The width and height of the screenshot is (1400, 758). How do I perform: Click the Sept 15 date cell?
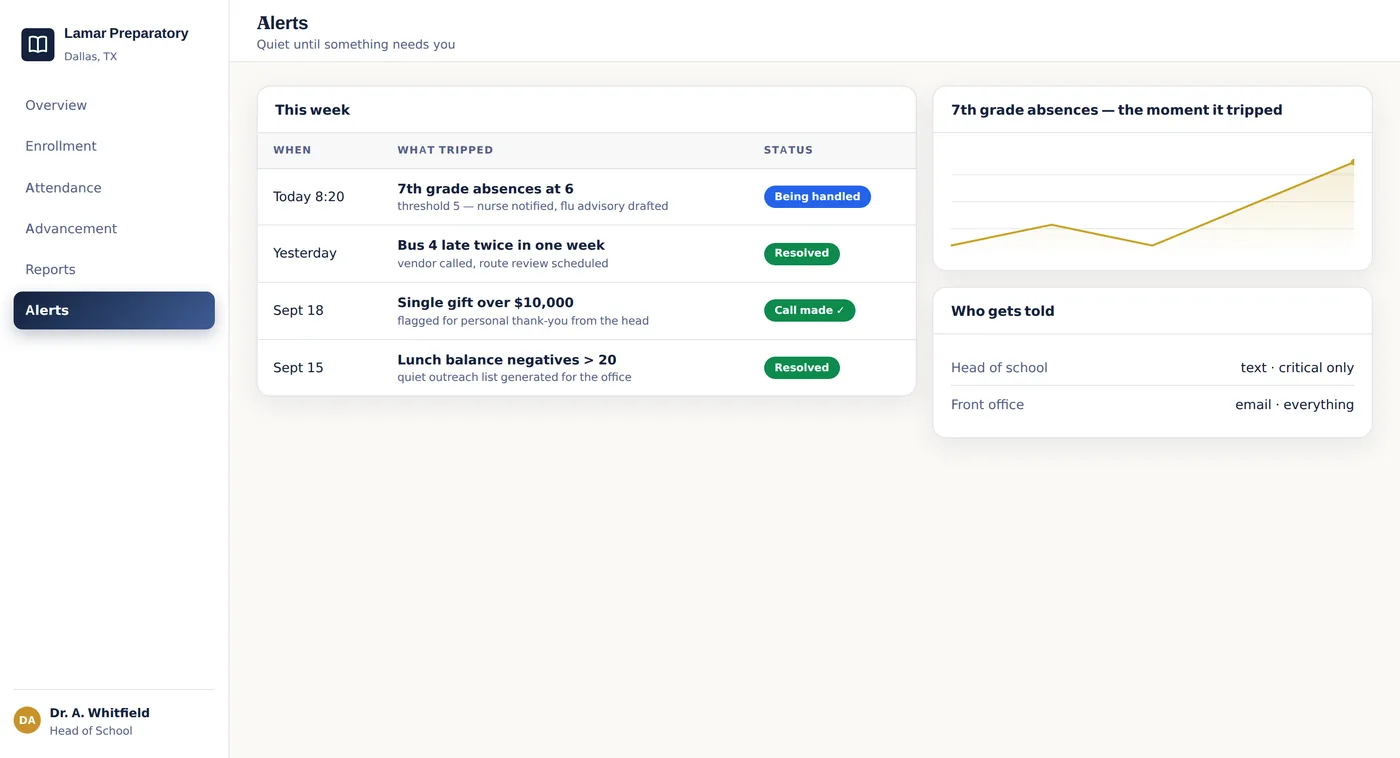(298, 368)
